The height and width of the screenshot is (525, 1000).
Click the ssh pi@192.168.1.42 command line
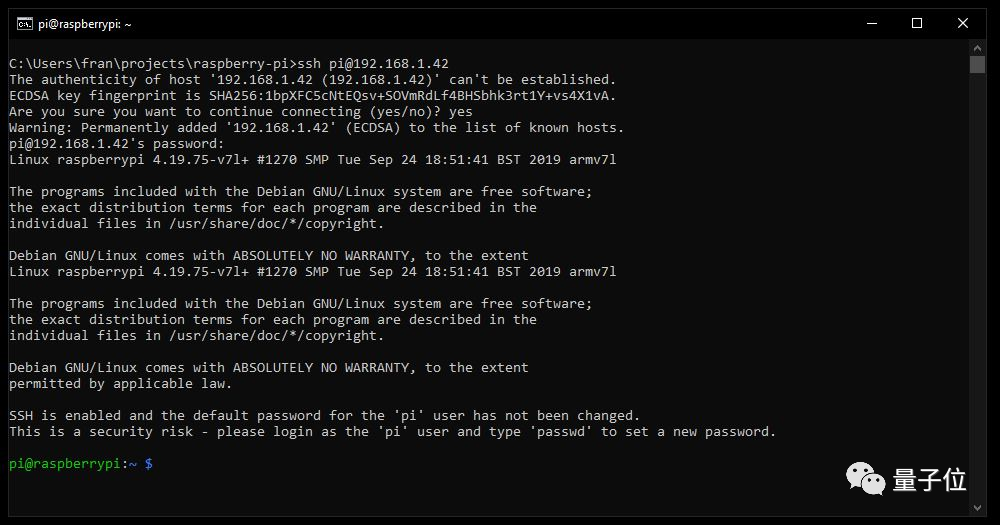(x=229, y=64)
